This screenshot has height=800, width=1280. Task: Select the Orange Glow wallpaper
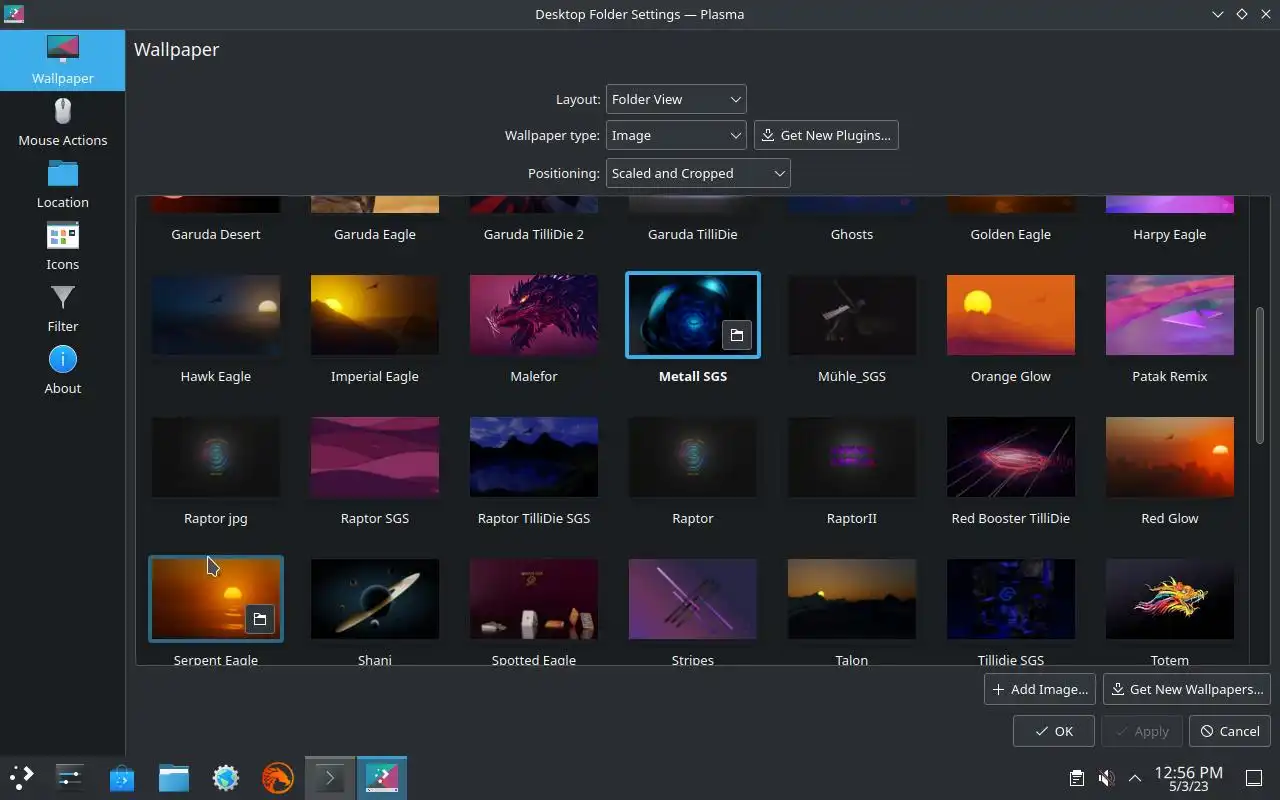pyautogui.click(x=1010, y=315)
